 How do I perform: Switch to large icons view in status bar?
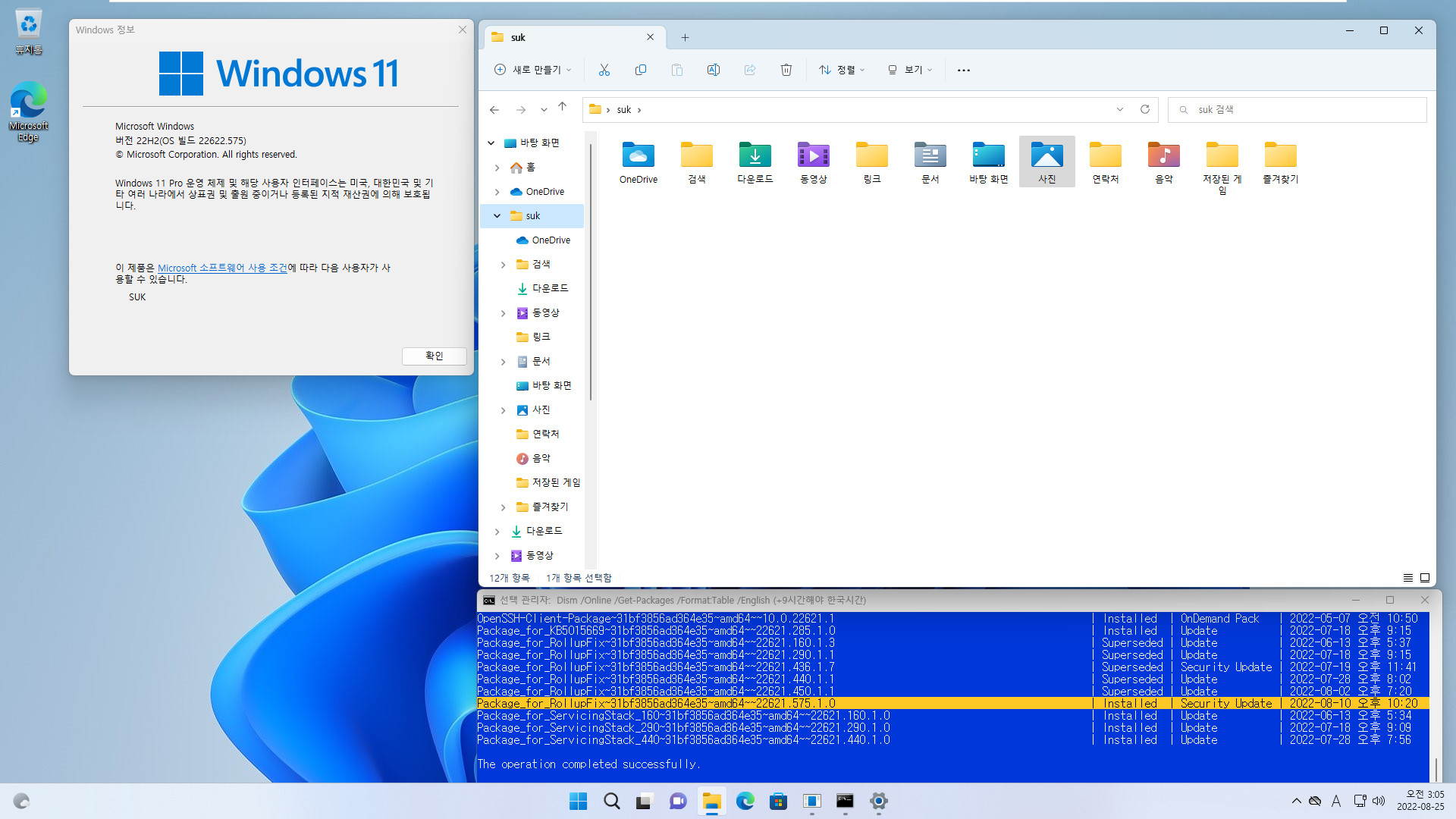click(1425, 578)
